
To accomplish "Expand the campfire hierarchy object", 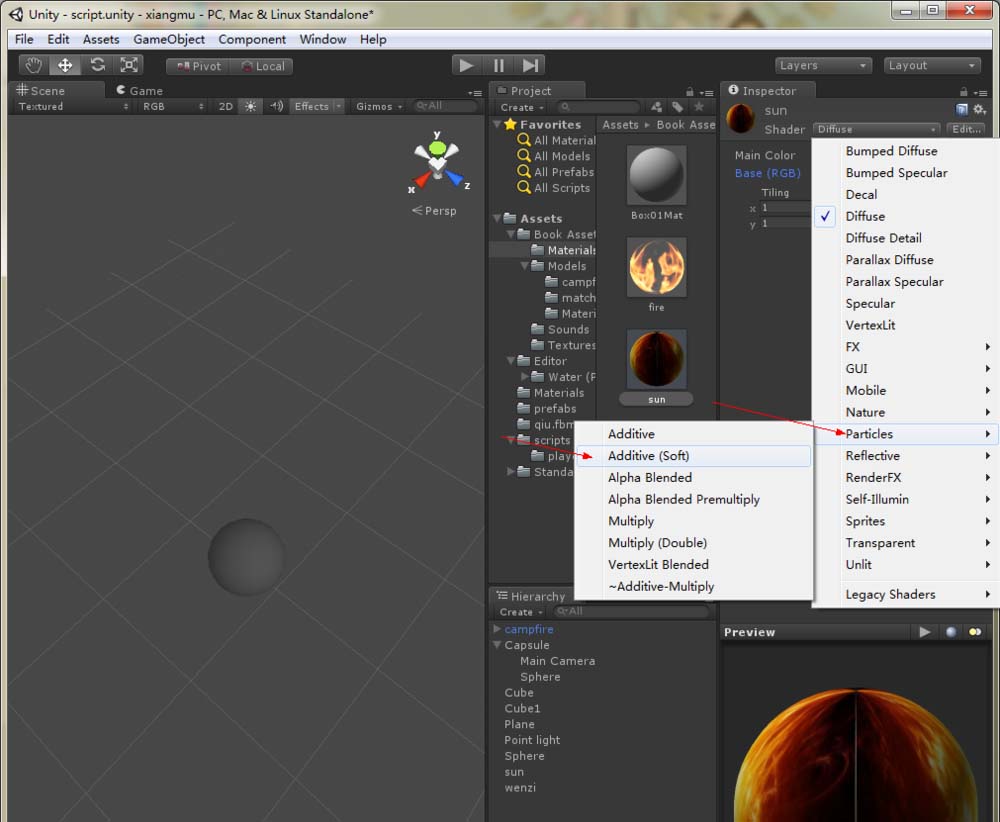I will pos(497,629).
